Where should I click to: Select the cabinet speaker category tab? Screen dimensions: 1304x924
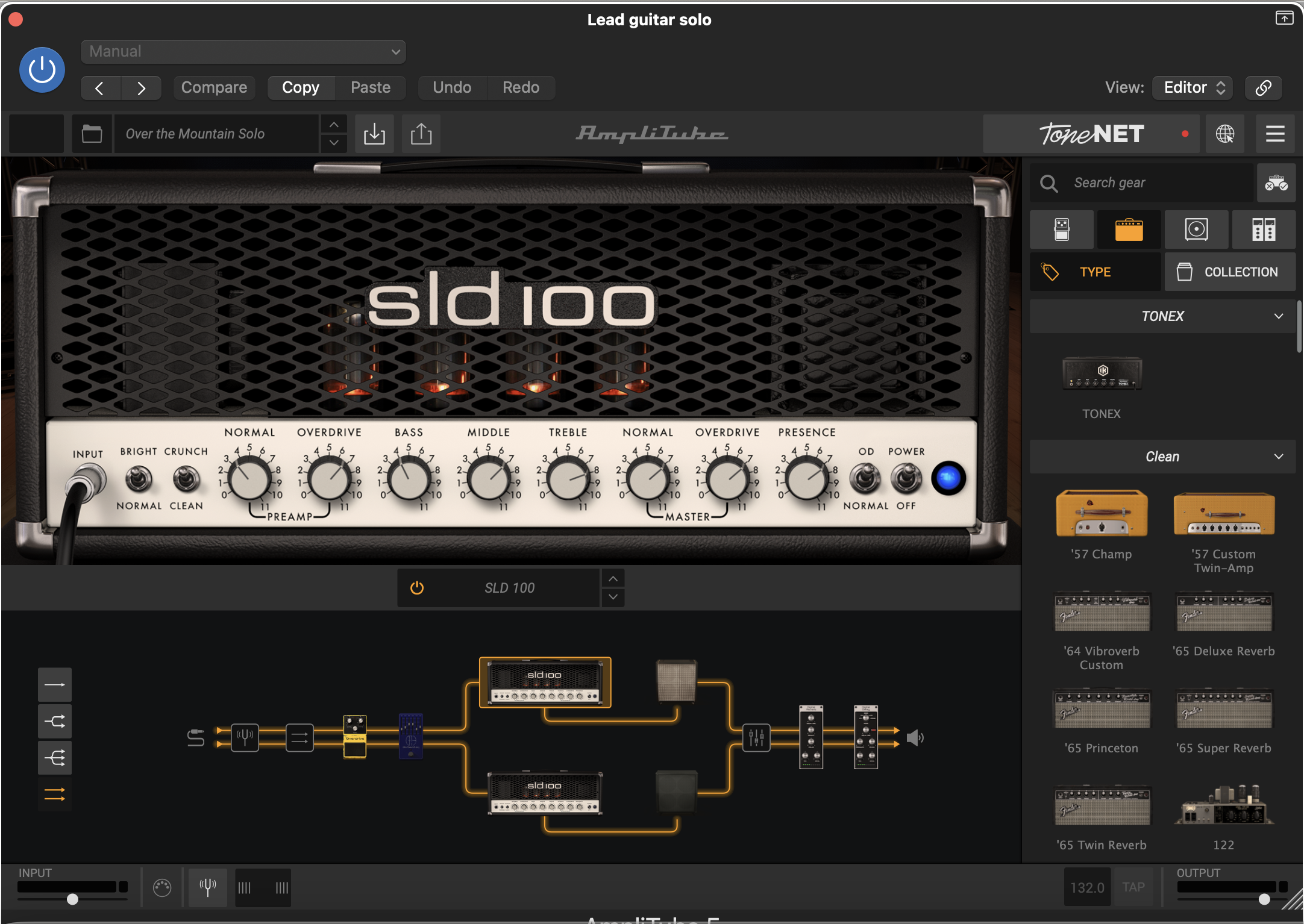1197,229
